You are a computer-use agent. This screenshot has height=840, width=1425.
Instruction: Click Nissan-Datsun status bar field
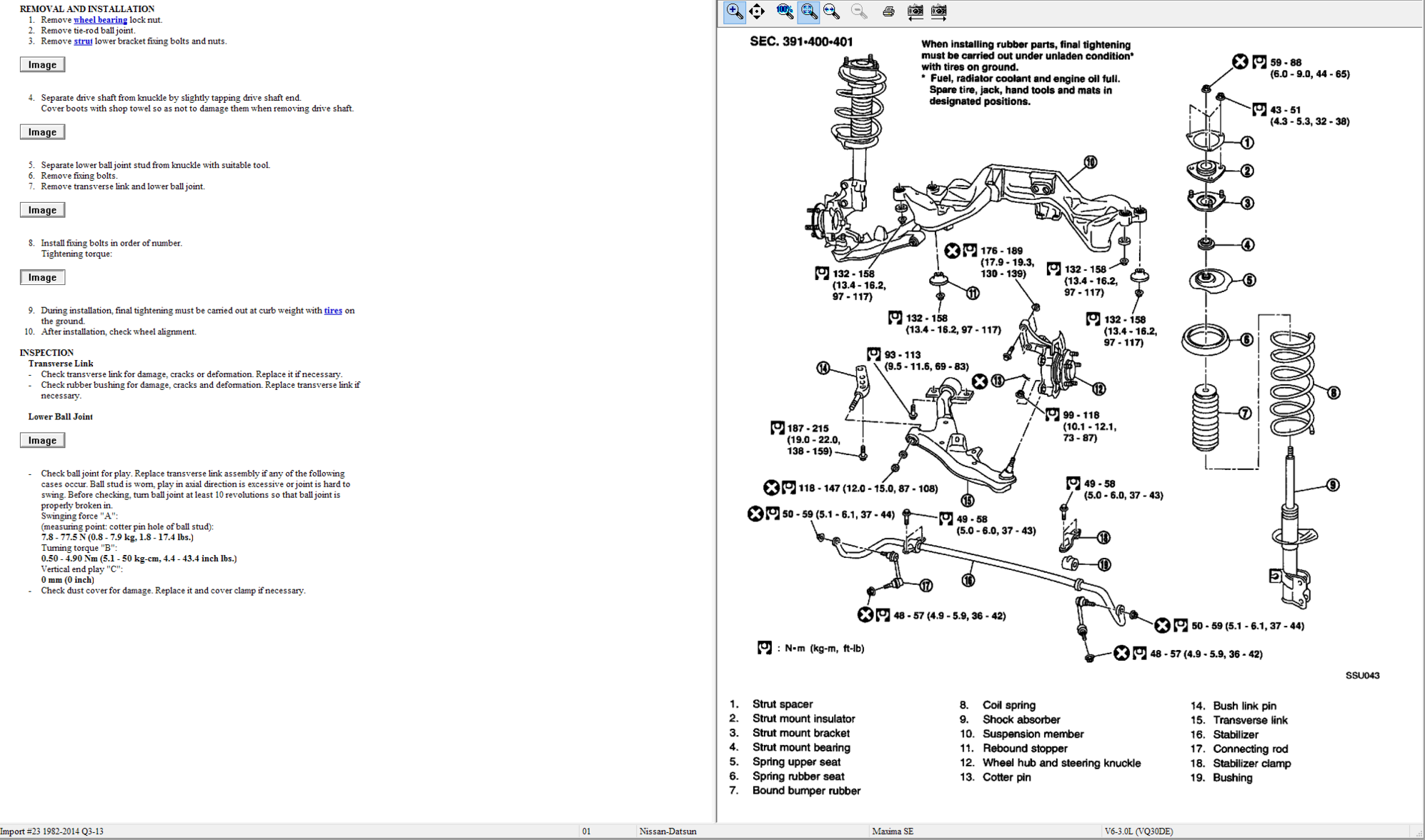[667, 831]
